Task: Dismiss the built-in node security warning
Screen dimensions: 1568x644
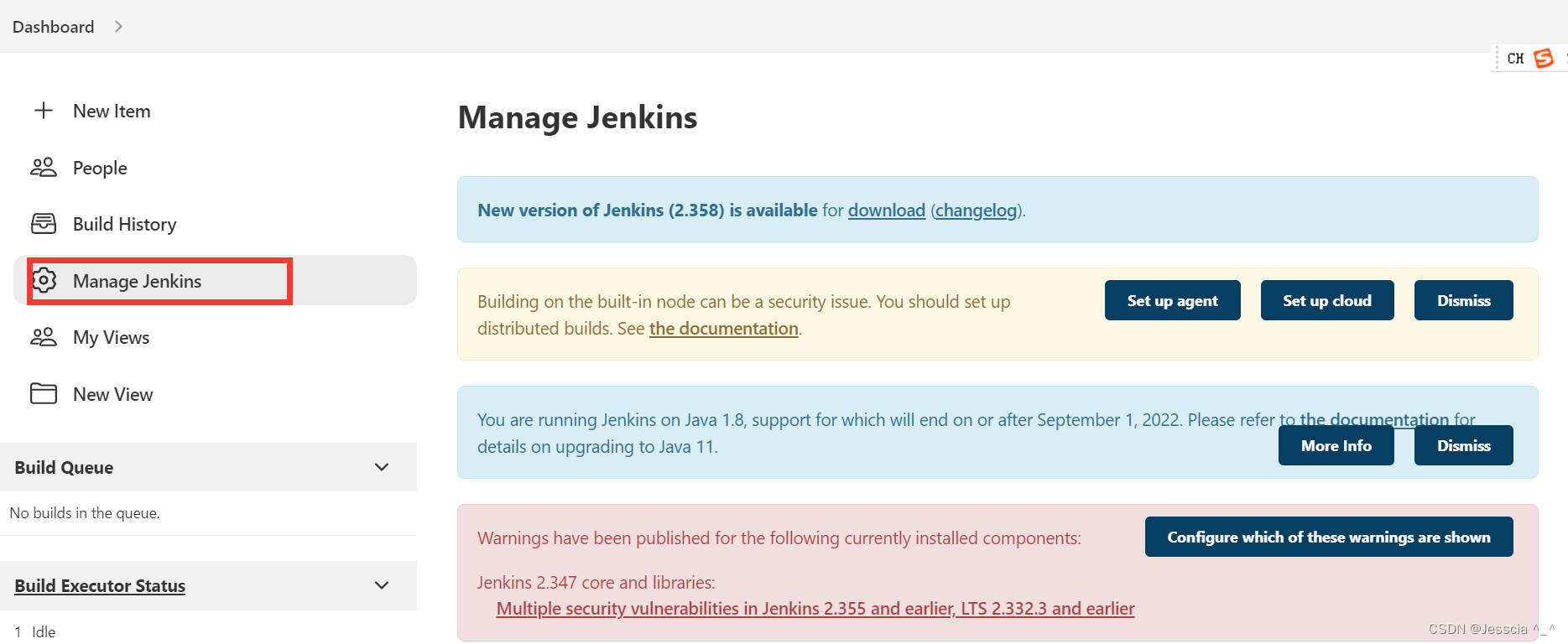Action: [1464, 300]
